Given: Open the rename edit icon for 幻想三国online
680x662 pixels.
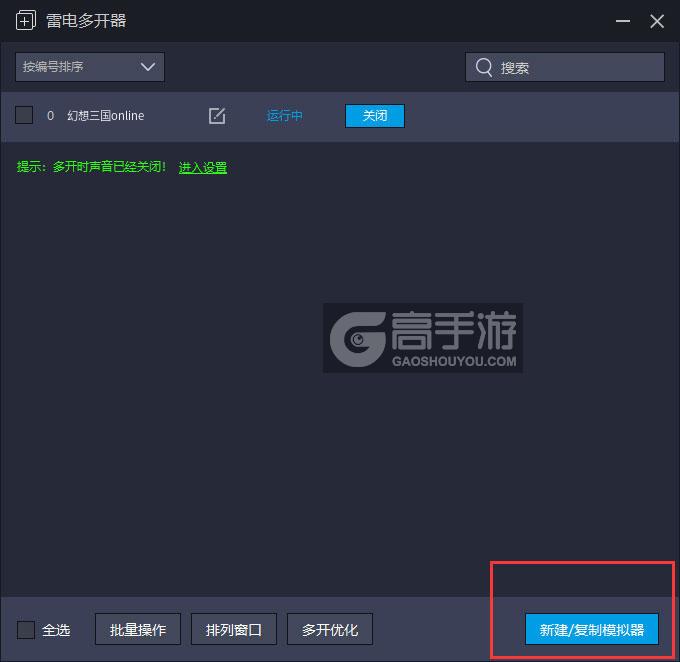Looking at the screenshot, I should coord(217,116).
